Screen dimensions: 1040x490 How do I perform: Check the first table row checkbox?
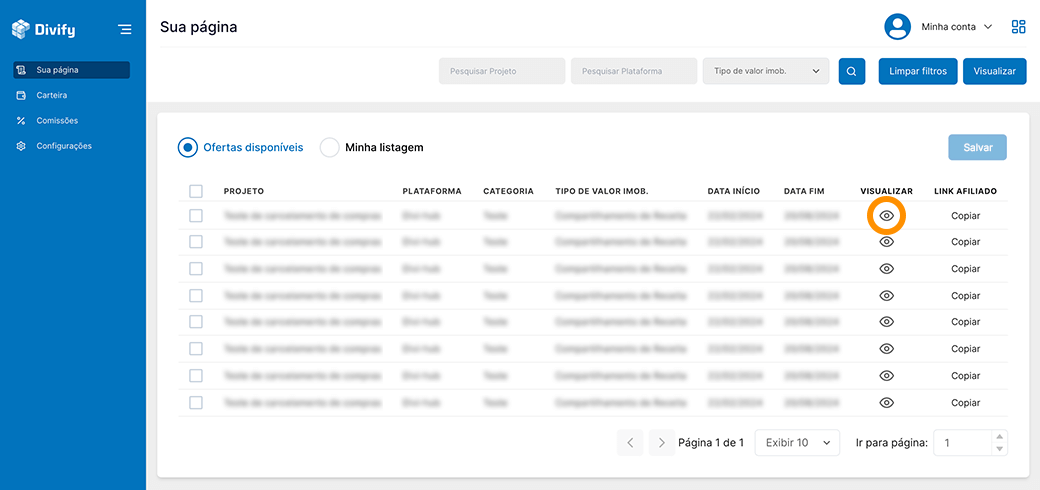[196, 215]
